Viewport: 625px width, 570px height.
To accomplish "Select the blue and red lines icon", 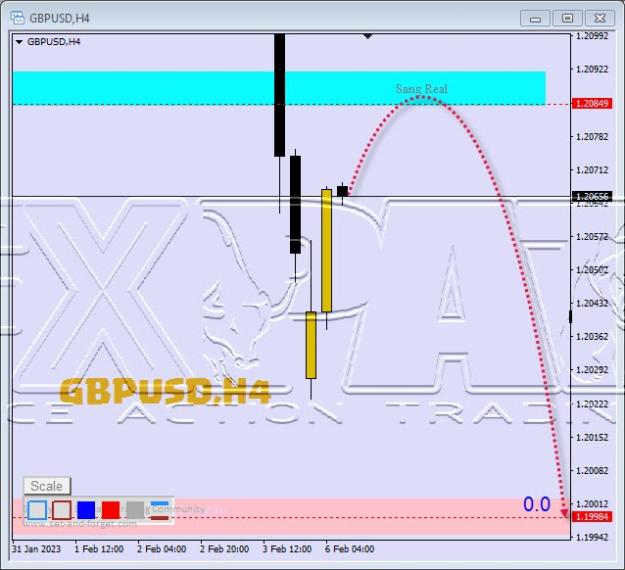I will [159, 510].
